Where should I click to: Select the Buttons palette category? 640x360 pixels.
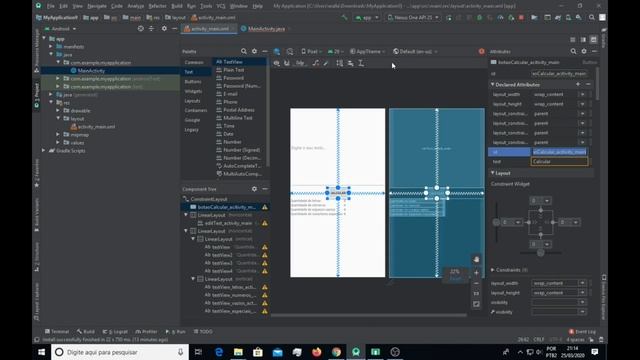pos(193,82)
